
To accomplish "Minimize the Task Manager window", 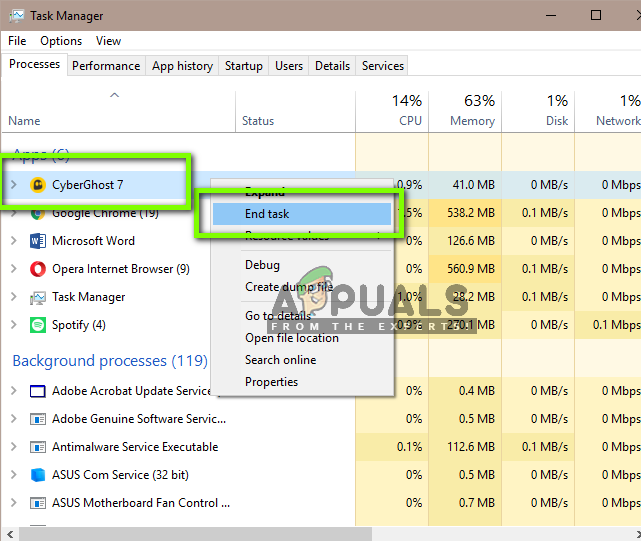I will pyautogui.click(x=551, y=16).
